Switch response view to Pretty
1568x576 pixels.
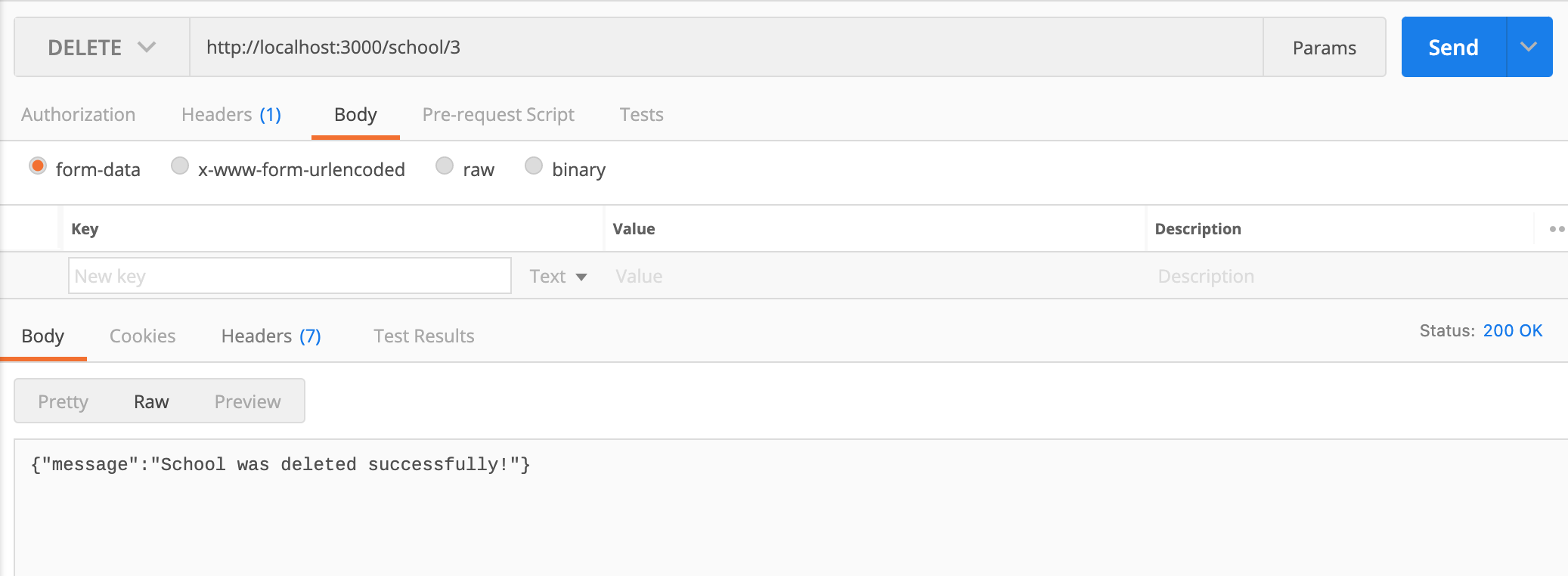tap(64, 401)
